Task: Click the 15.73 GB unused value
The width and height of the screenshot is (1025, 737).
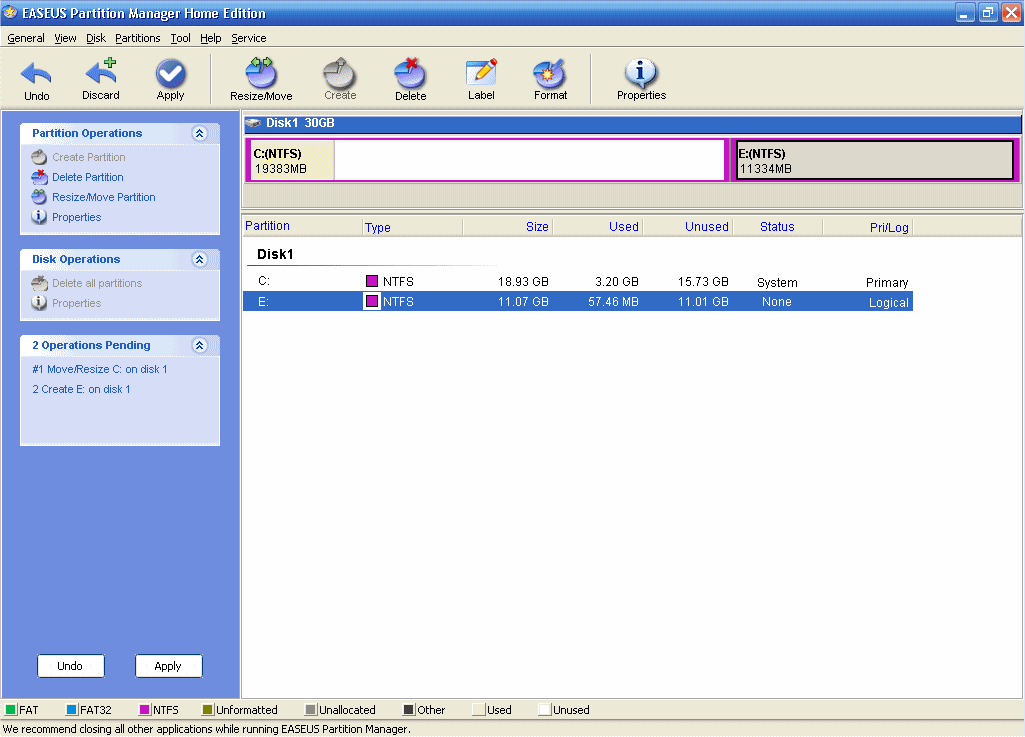Action: 703,282
